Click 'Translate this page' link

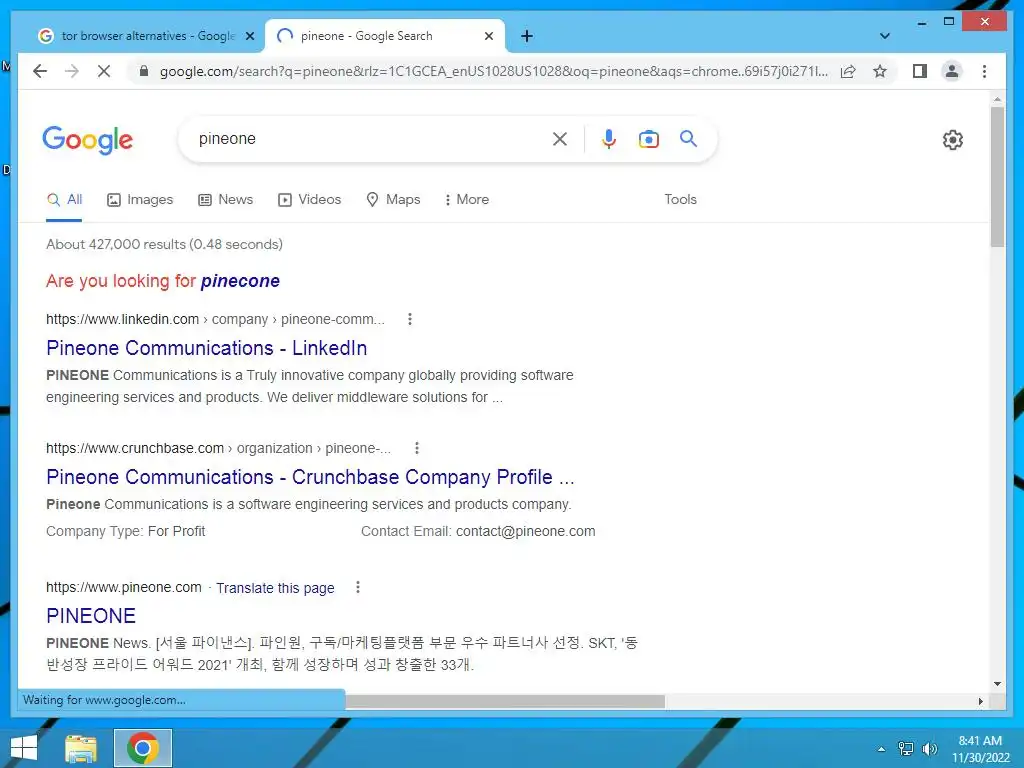click(275, 588)
